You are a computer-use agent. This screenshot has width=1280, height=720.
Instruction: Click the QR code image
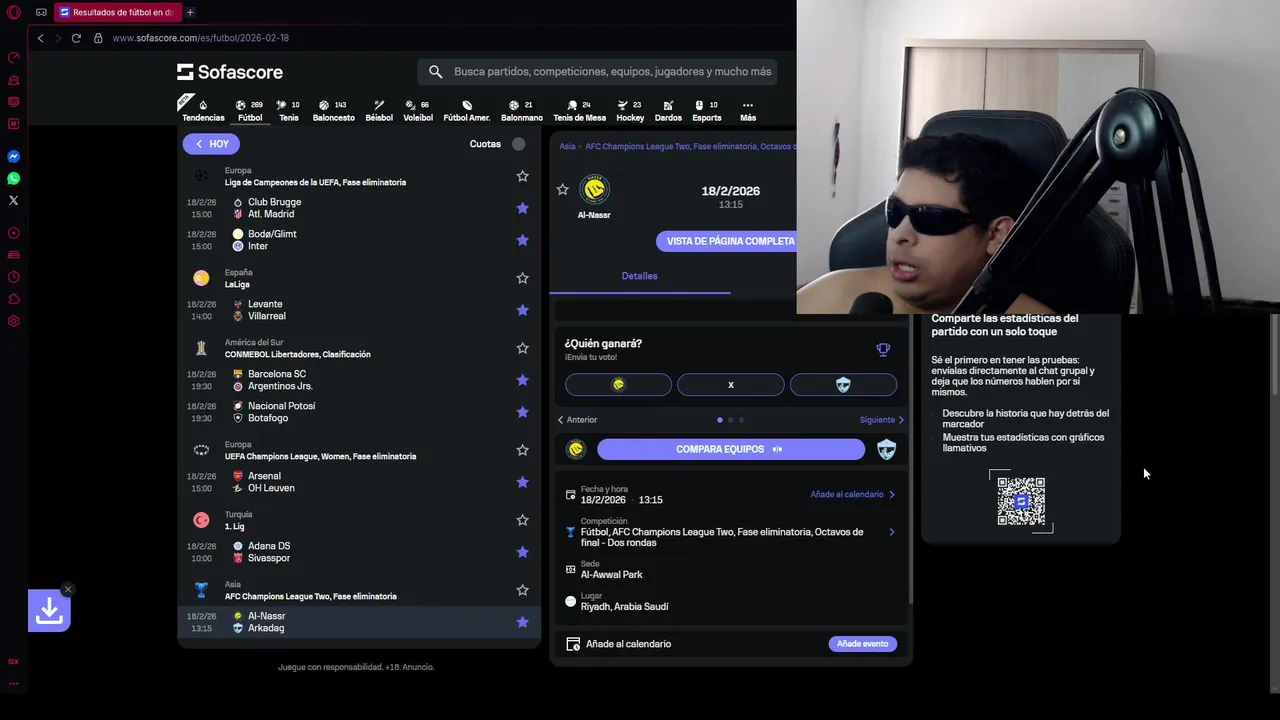[1021, 501]
